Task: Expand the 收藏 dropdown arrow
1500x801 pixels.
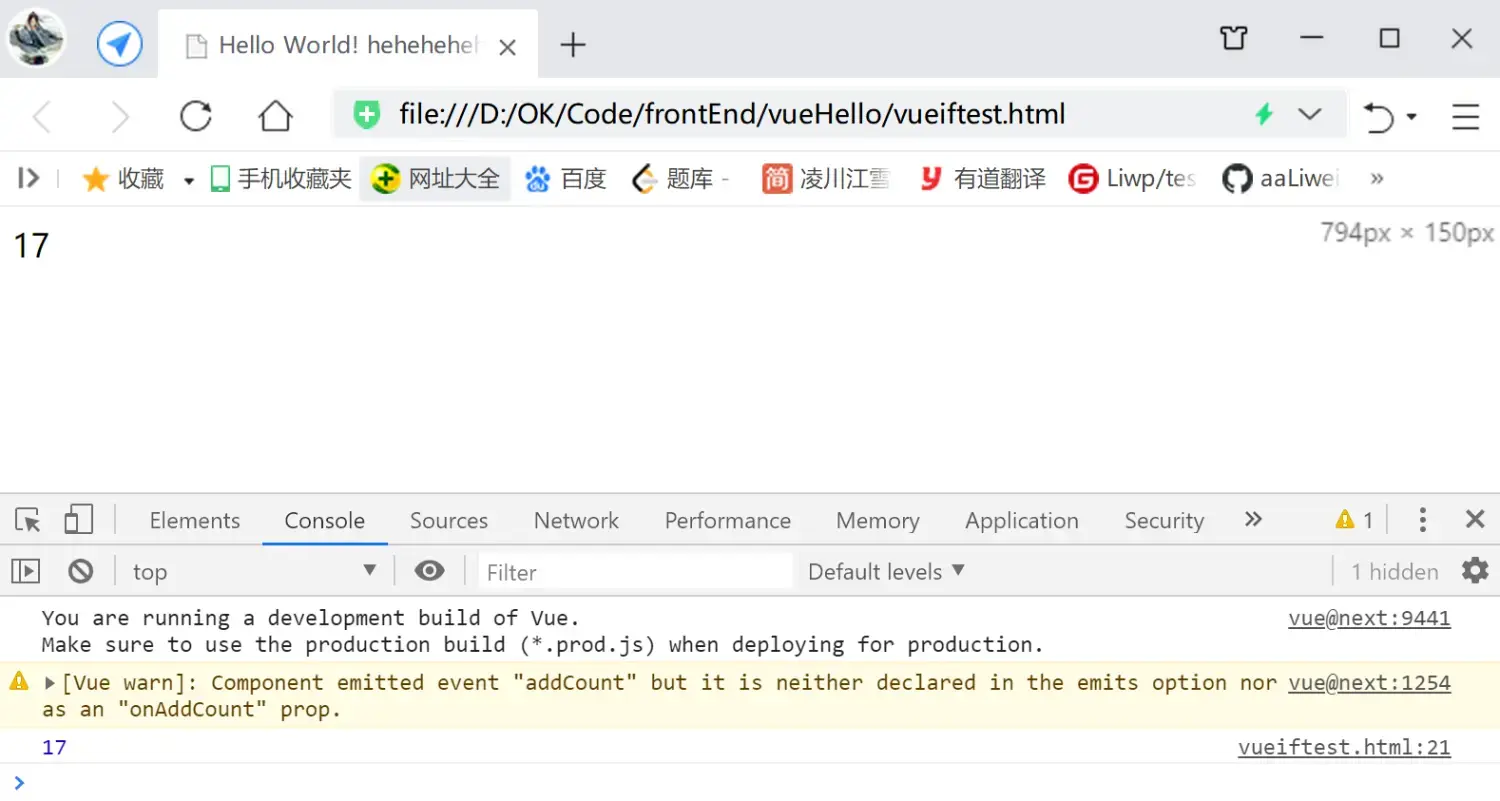Action: pos(188,180)
